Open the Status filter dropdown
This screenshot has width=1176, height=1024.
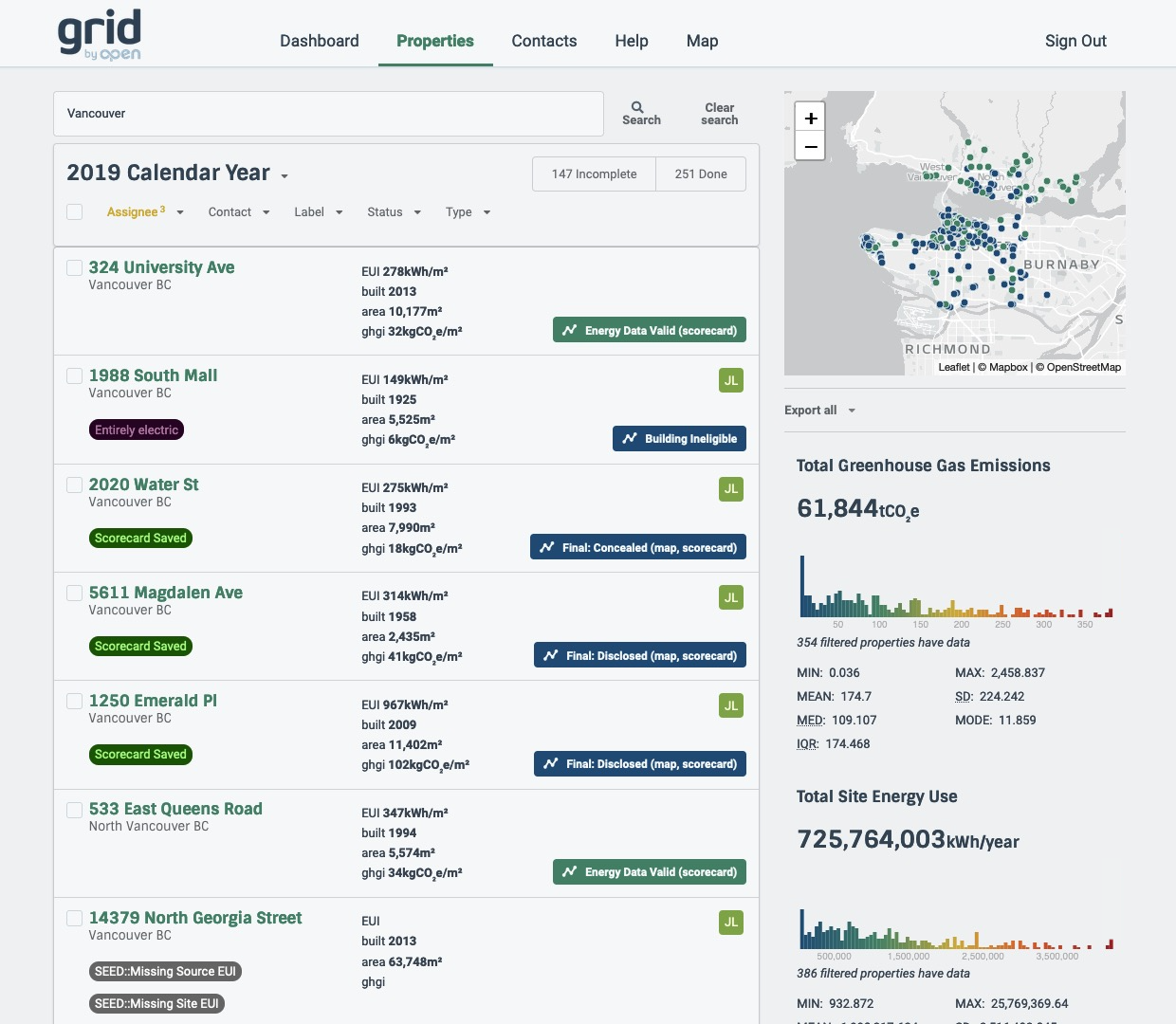[x=394, y=212]
